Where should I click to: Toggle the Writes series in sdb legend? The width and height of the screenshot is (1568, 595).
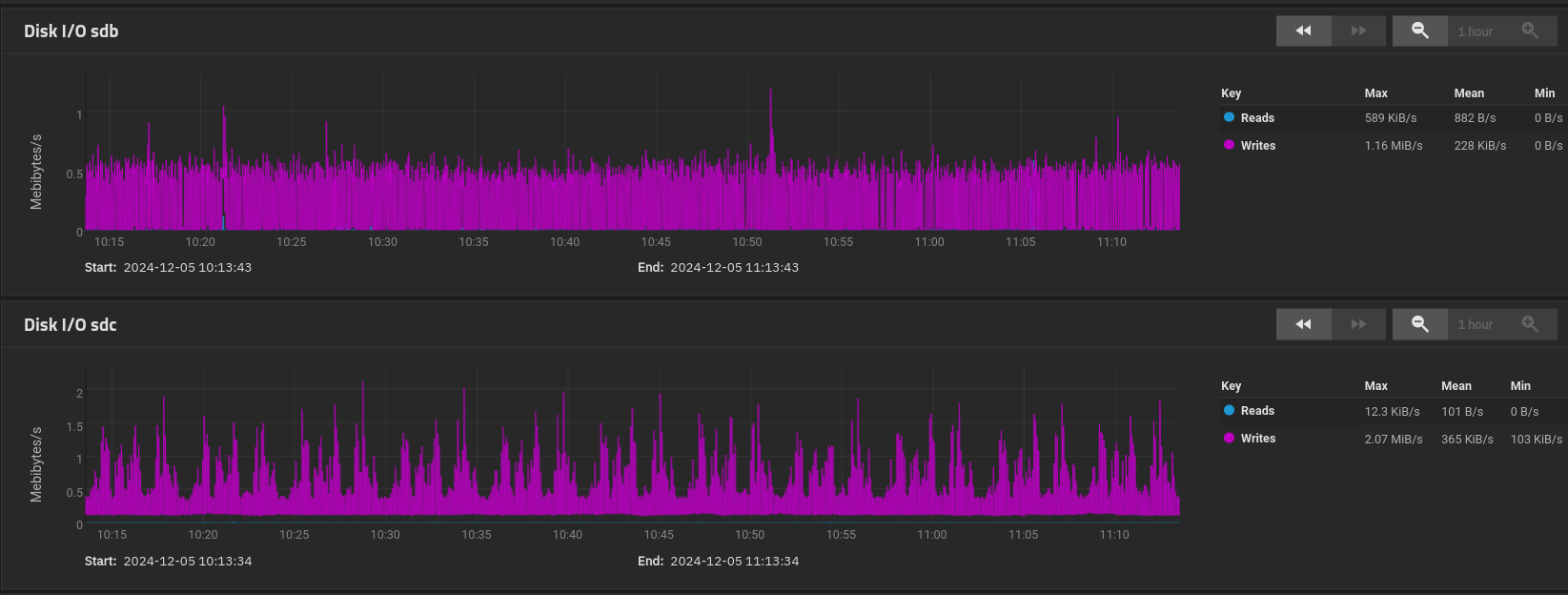tap(1257, 146)
